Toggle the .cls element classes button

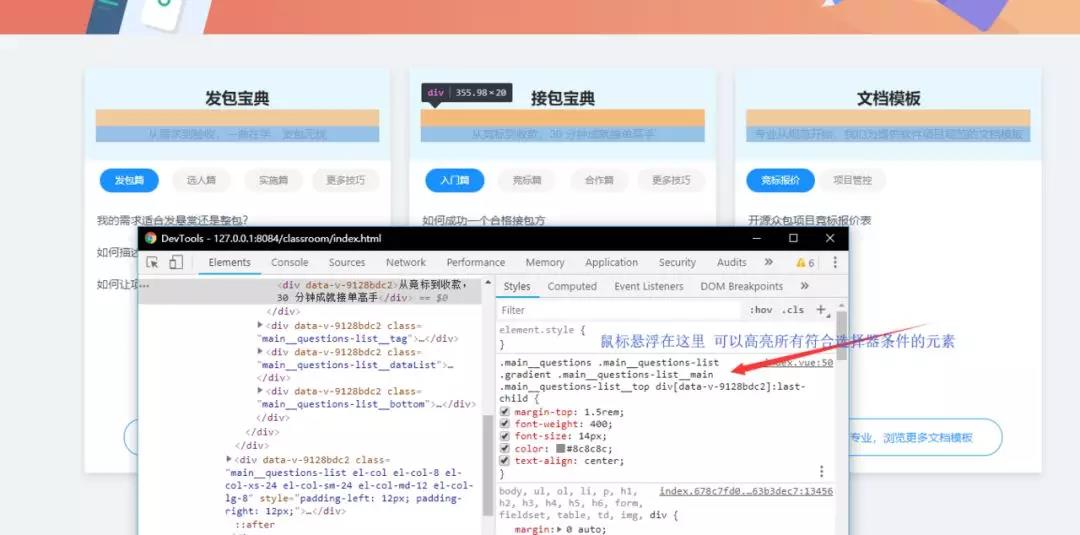(x=793, y=310)
